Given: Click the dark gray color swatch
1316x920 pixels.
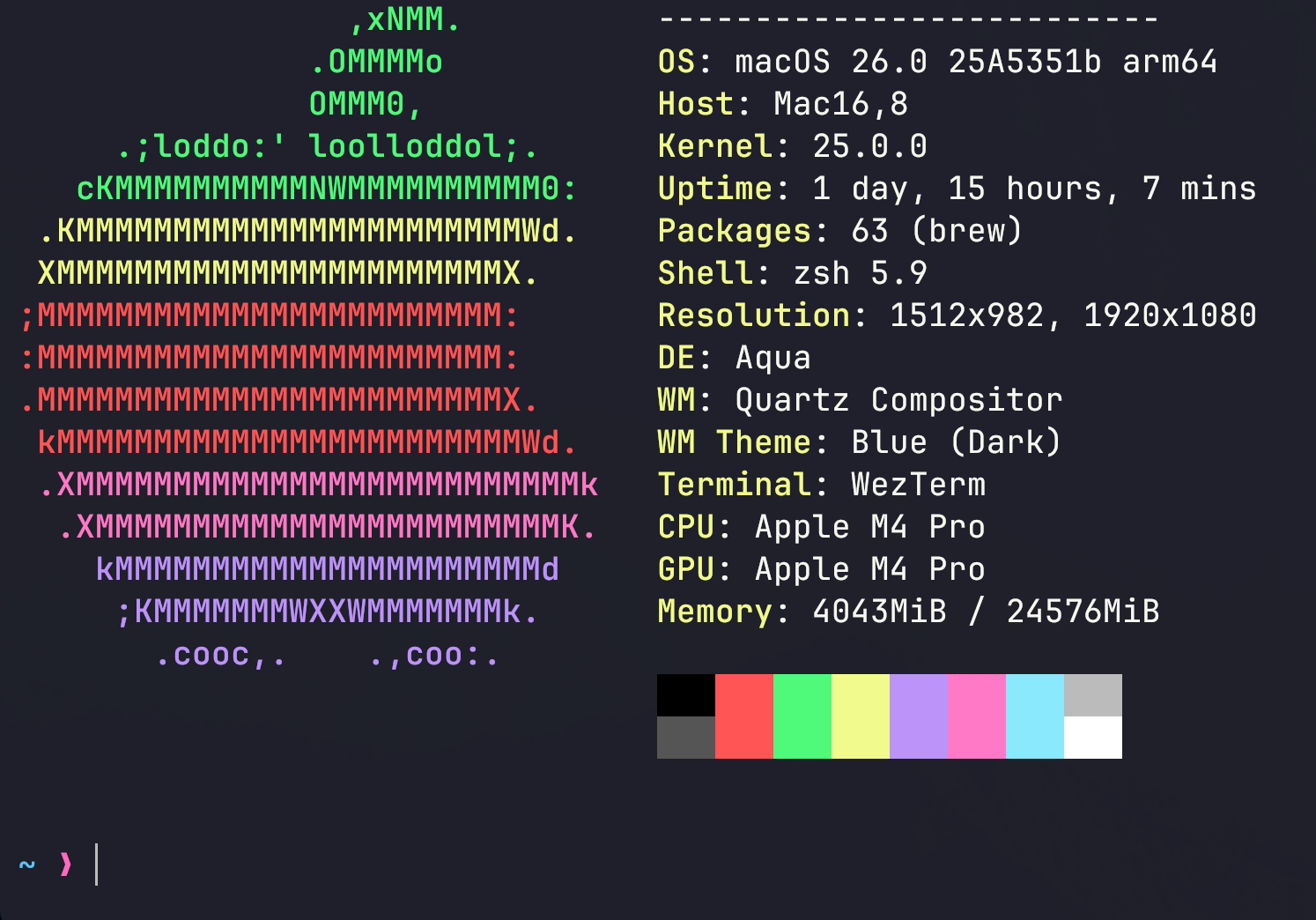Looking at the screenshot, I should tap(686, 738).
